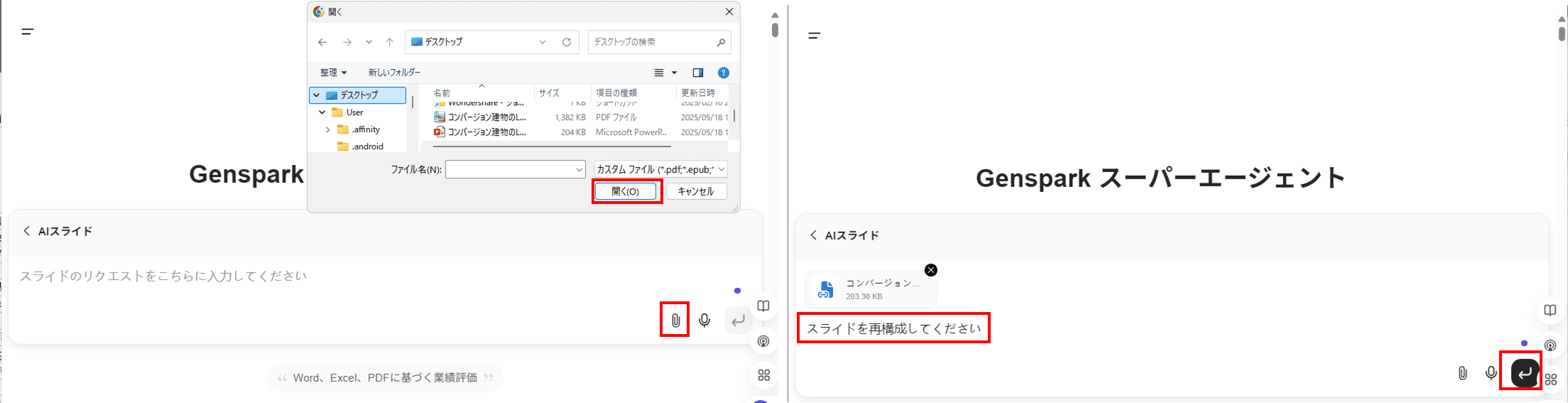Screen dimensions: 1568x403
Task: Collapse the User tree node
Action: pyautogui.click(x=322, y=112)
